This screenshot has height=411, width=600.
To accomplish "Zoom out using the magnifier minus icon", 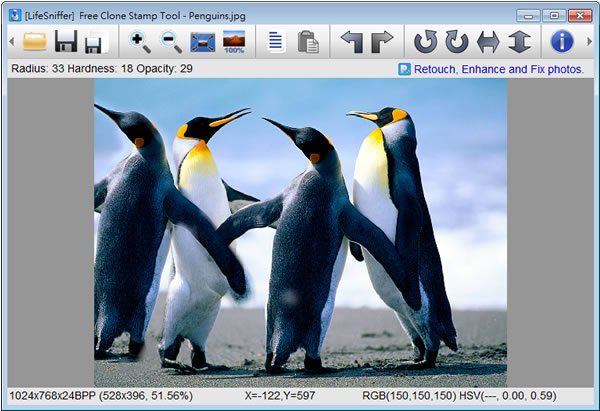I will click(171, 42).
